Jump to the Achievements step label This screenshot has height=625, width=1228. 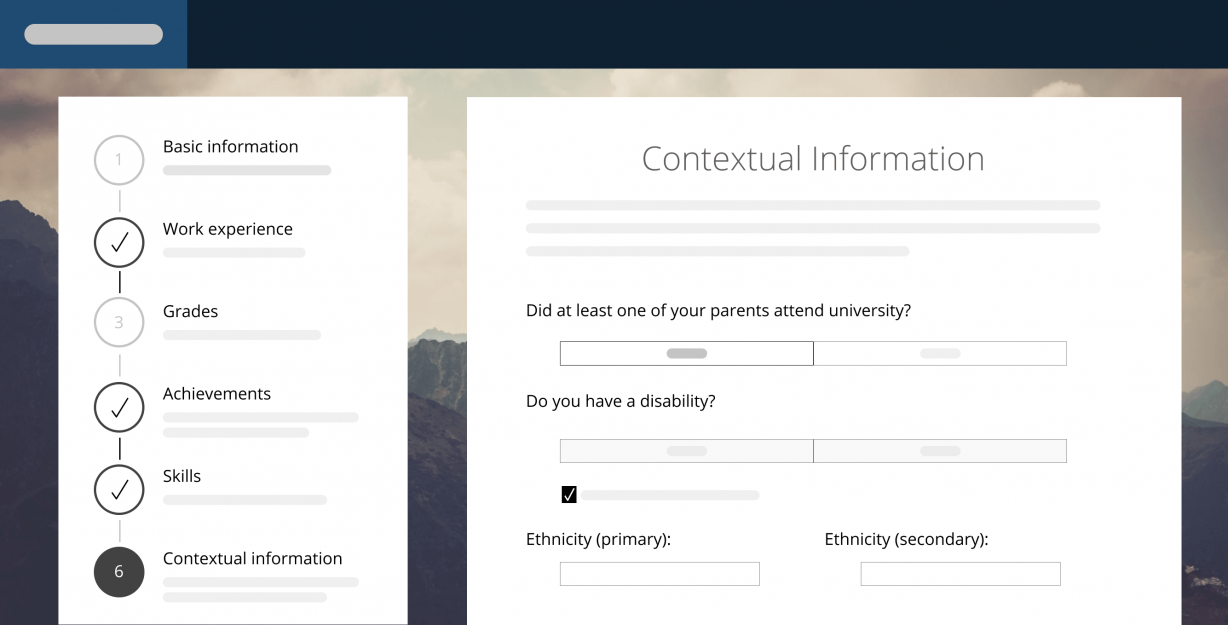tap(216, 394)
